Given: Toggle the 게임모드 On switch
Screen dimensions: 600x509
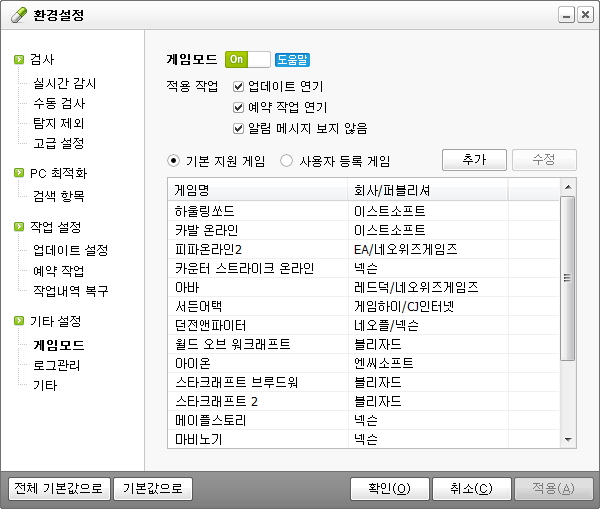Looking at the screenshot, I should click(x=247, y=59).
